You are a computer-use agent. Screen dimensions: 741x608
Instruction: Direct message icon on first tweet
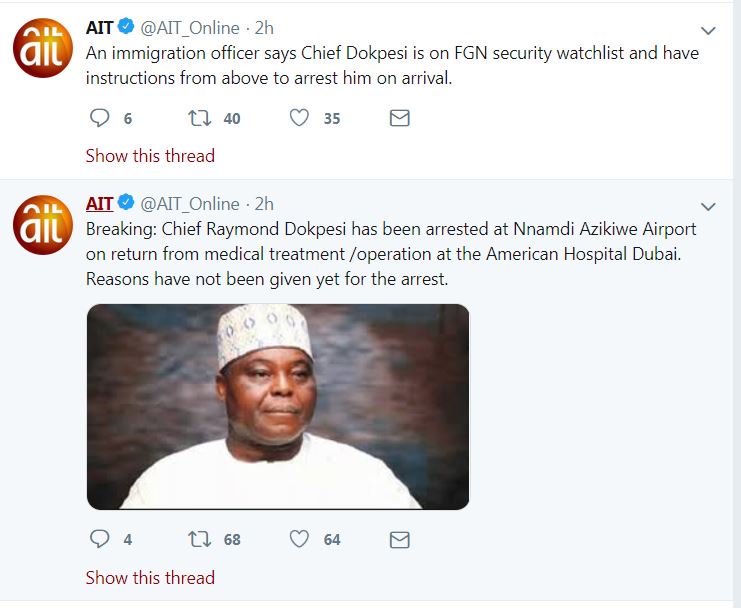(399, 118)
